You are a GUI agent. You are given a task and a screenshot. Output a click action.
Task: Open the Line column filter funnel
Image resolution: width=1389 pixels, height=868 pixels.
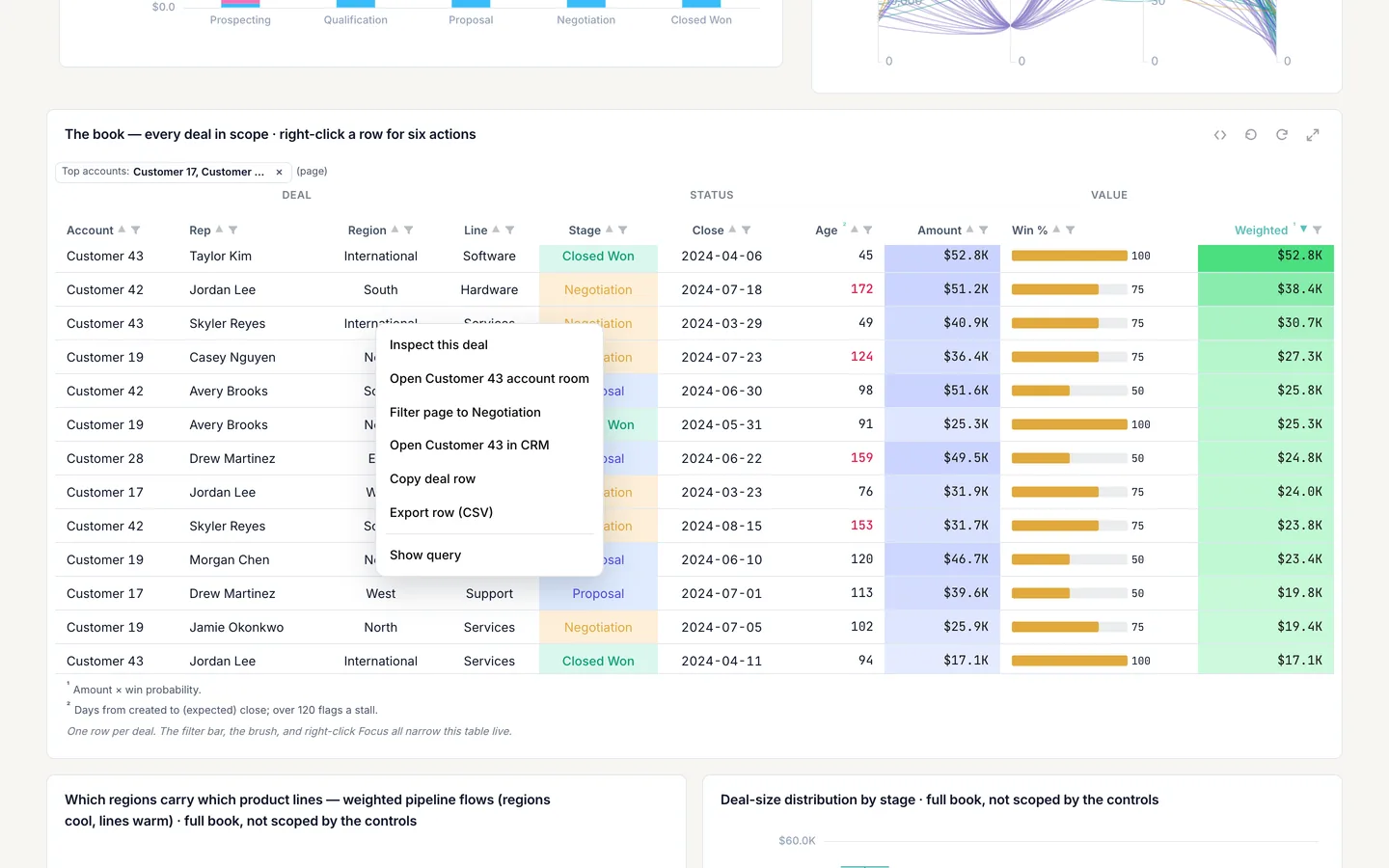pos(510,230)
